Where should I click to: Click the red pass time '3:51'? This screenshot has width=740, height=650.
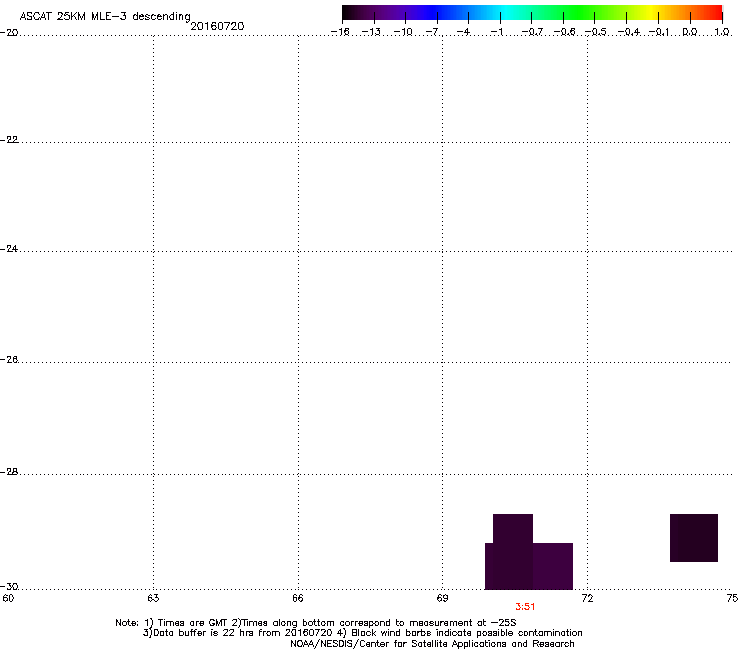[525, 607]
